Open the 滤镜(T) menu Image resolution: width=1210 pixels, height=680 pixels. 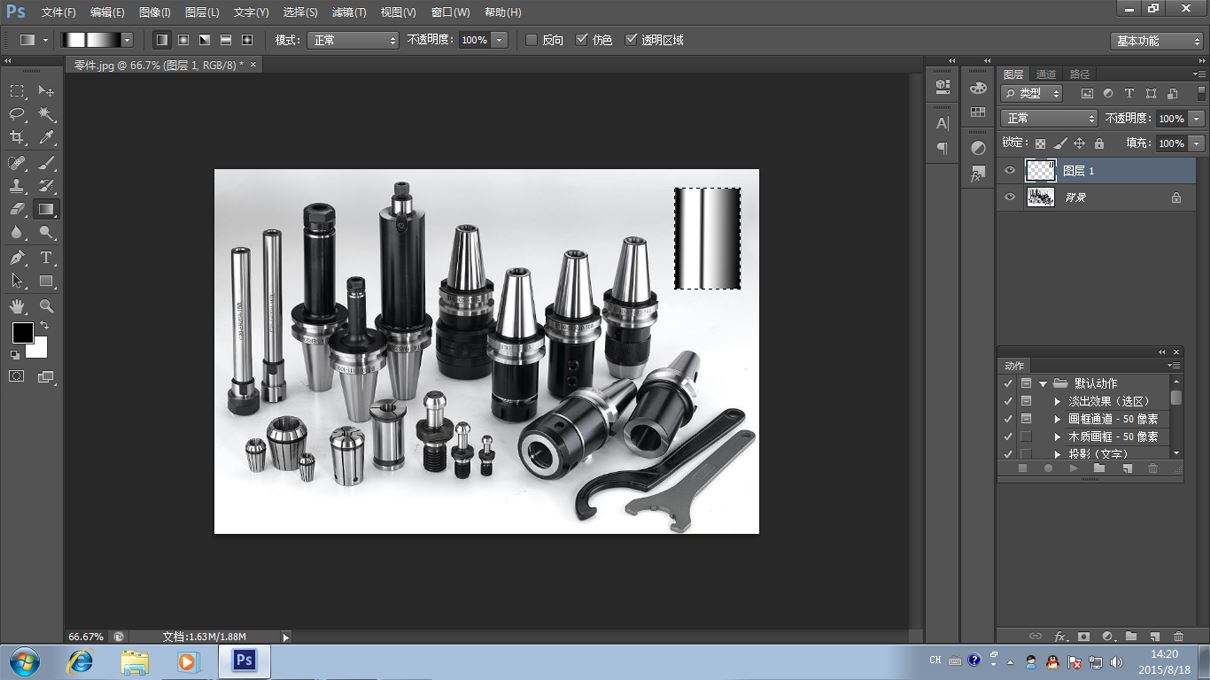[349, 12]
